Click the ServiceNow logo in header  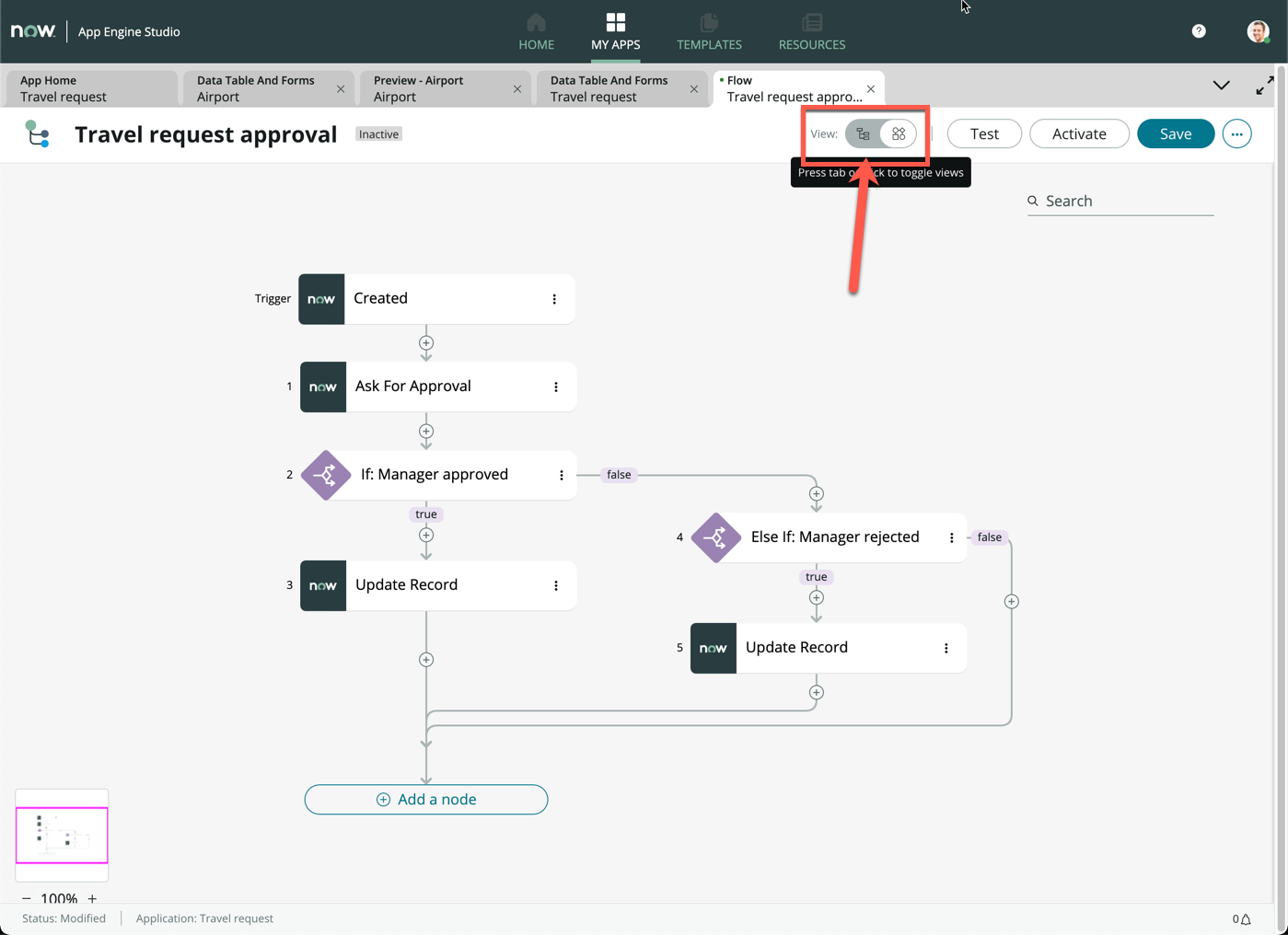[x=33, y=31]
